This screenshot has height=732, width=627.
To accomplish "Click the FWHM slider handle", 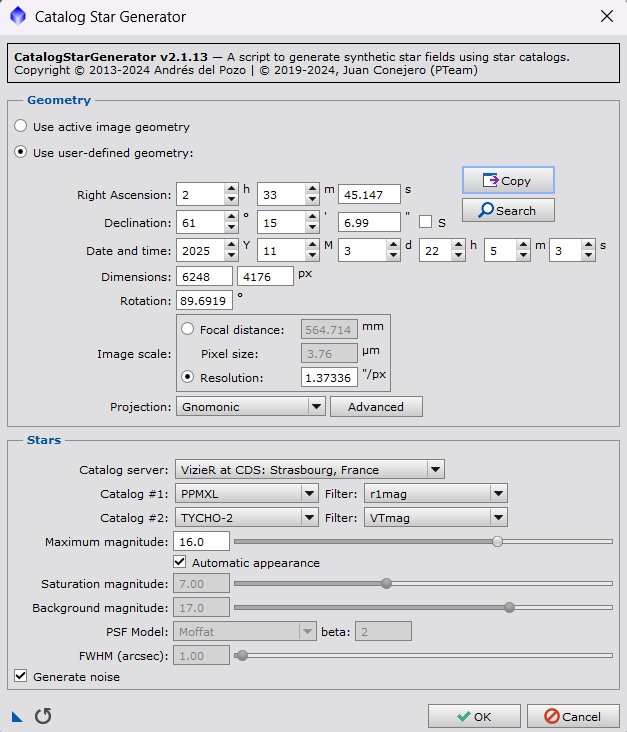I will (242, 655).
